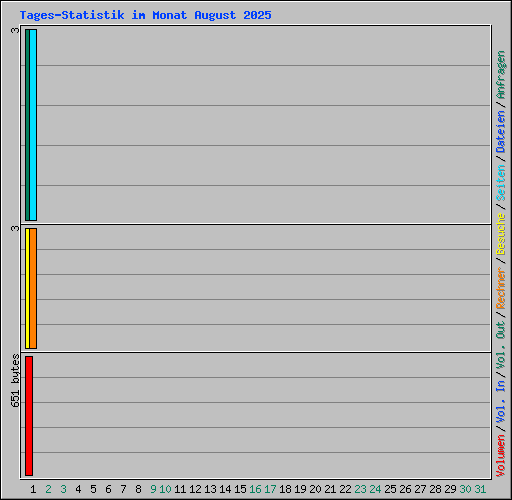This screenshot has width=512, height=500.
Task: Click day label 24 on x-axis
Action: click(x=375, y=489)
